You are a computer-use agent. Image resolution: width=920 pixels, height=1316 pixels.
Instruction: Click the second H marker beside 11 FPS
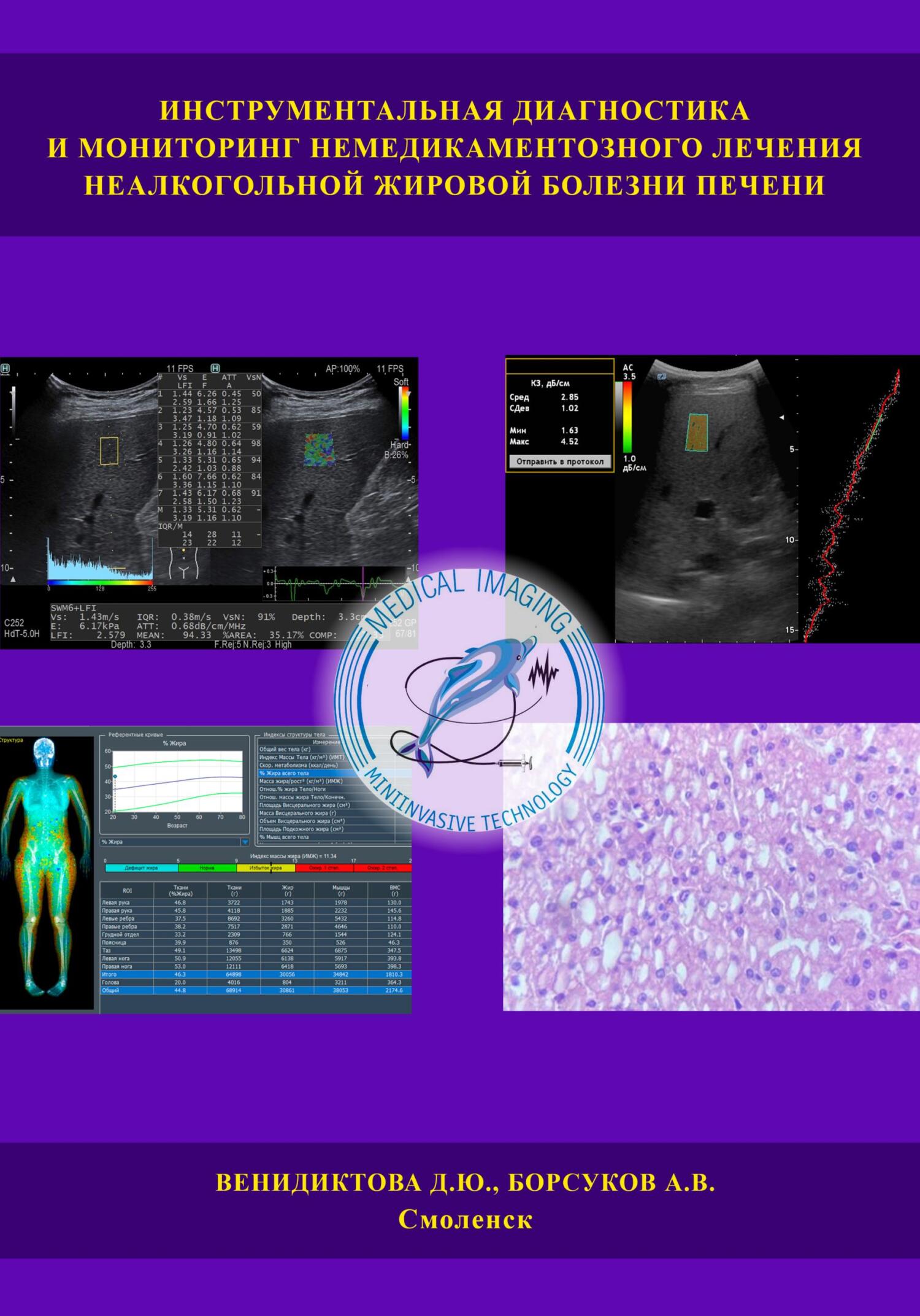point(215,368)
